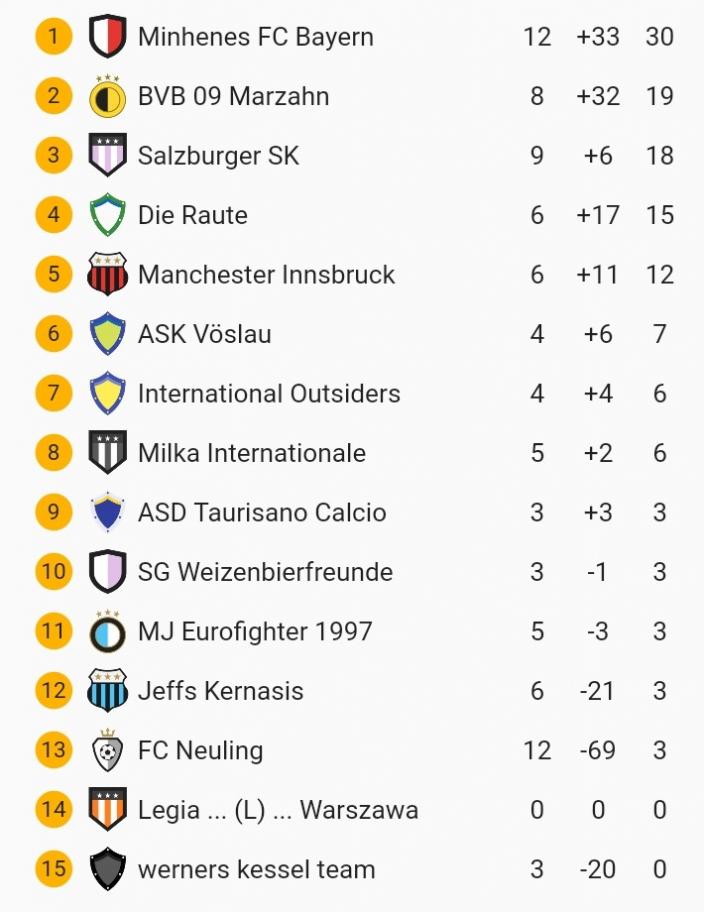Click Milka Internationale black-white striped crest
This screenshot has width=704, height=912.
[107, 453]
